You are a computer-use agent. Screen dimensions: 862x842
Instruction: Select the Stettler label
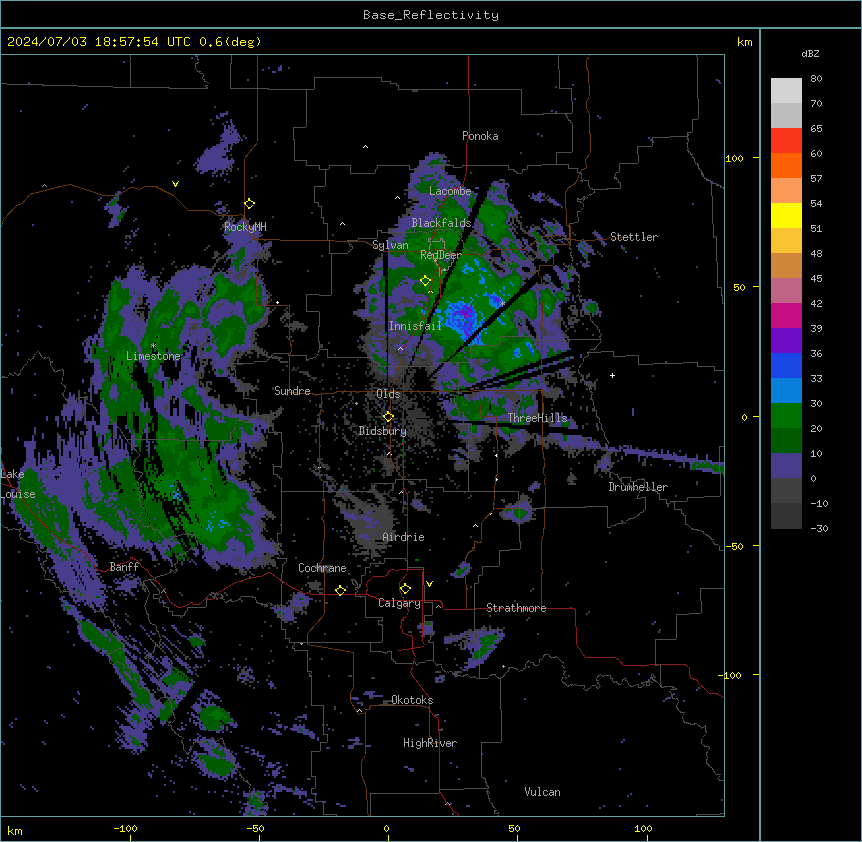tap(634, 237)
